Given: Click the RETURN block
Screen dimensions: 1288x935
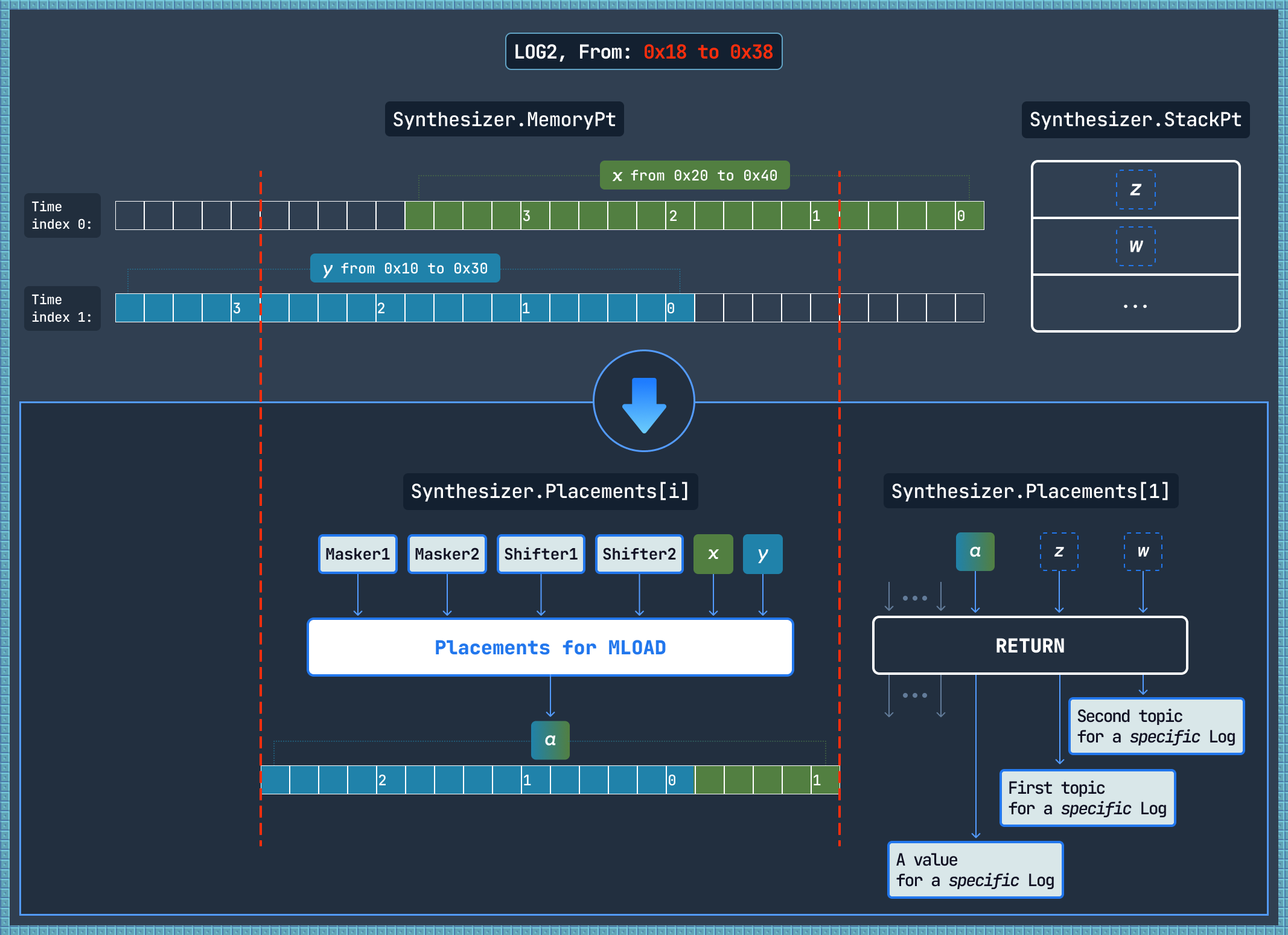Looking at the screenshot, I should [1030, 645].
